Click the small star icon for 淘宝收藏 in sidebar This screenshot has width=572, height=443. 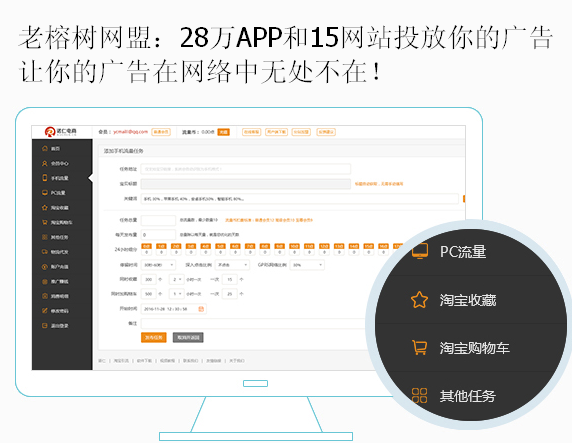coord(45,207)
